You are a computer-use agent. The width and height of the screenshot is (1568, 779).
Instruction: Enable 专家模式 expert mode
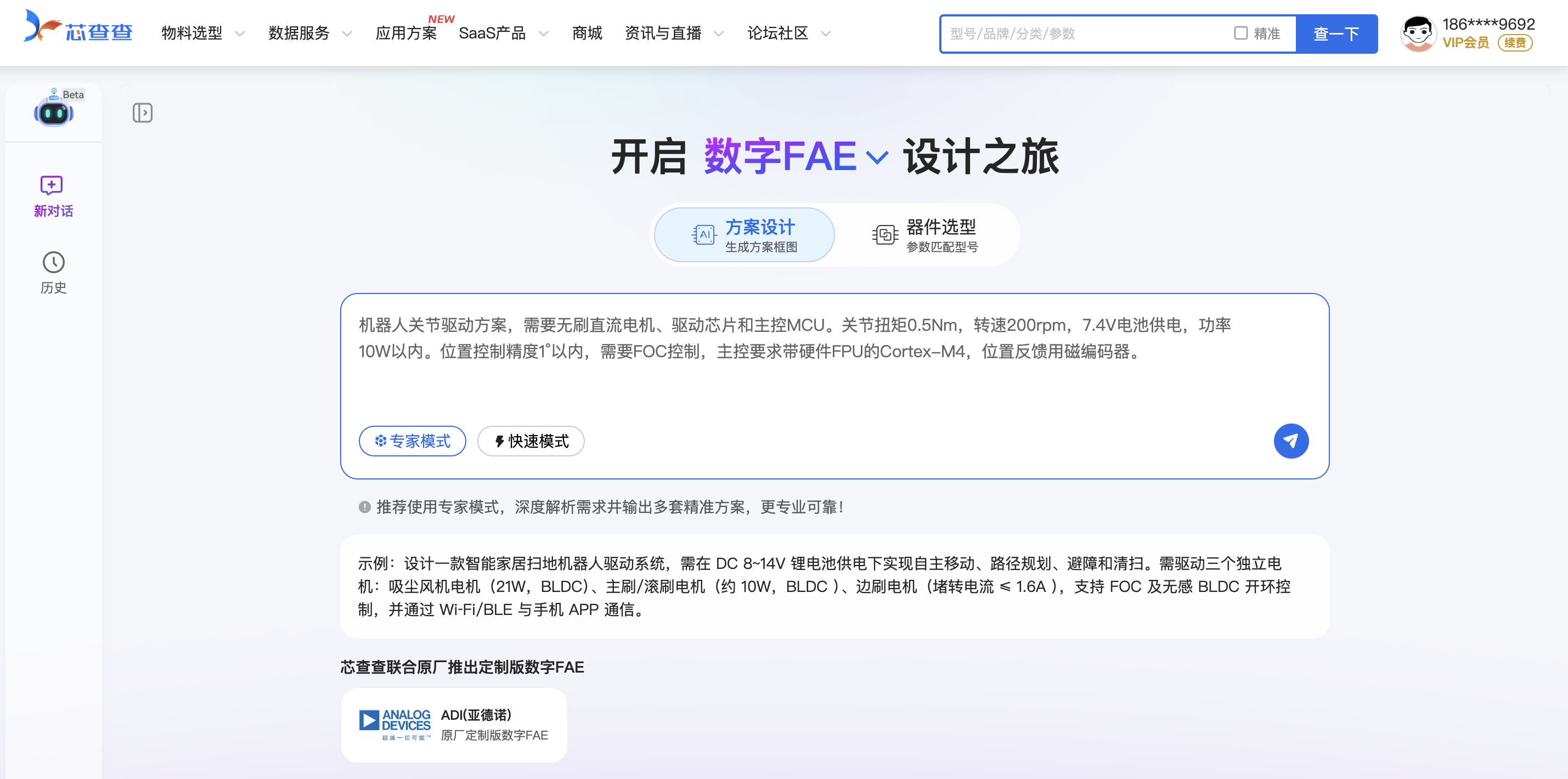click(412, 441)
